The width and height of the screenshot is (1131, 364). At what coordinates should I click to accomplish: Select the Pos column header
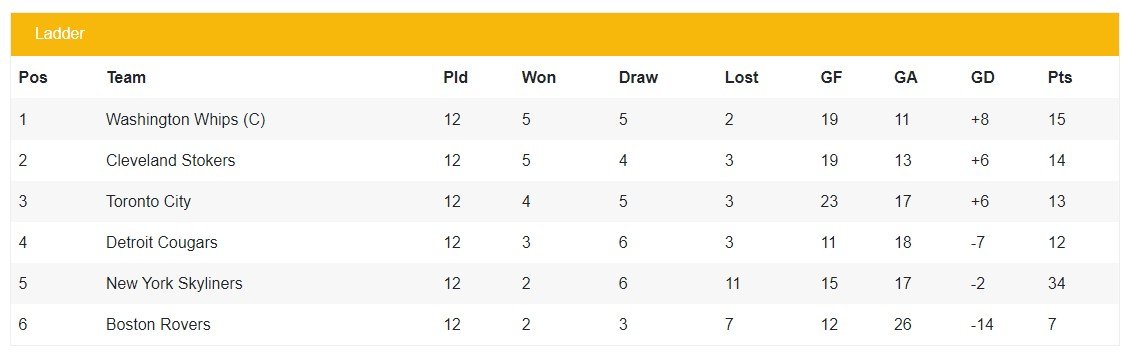click(33, 77)
